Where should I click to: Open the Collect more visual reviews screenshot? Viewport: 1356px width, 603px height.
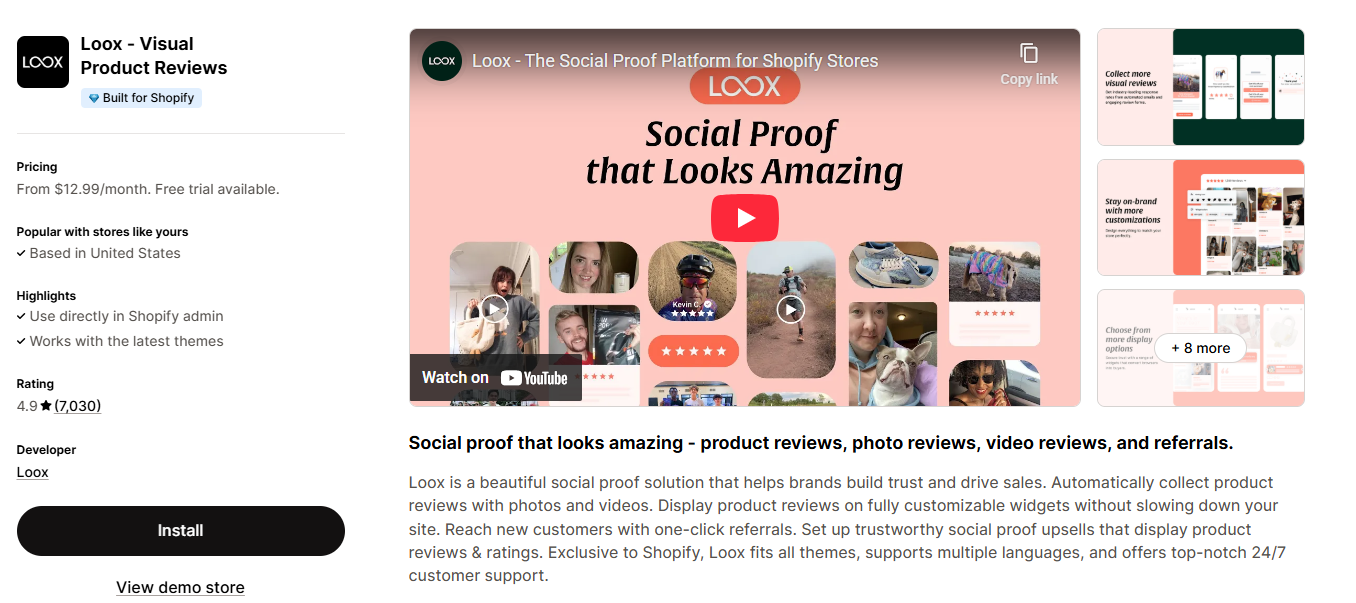[x=1200, y=87]
